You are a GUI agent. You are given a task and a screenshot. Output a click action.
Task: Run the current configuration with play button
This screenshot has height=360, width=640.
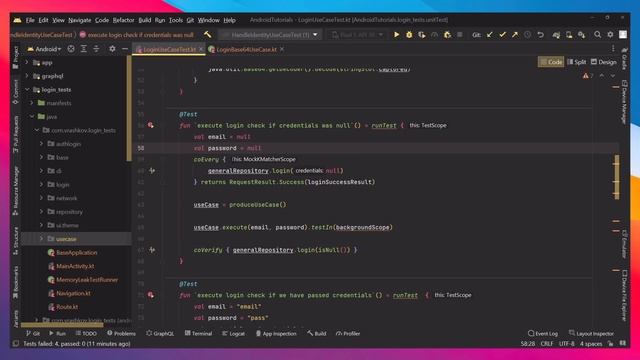click(396, 35)
